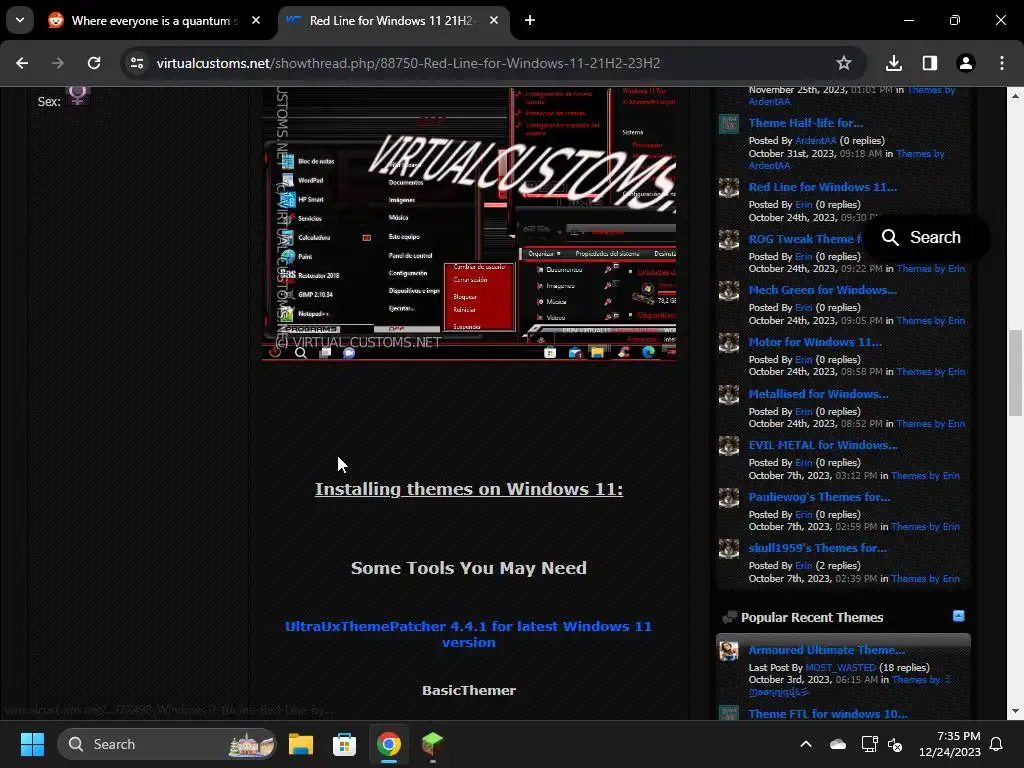Open OneDrive cloud tray icon
The image size is (1024, 768).
[x=838, y=744]
